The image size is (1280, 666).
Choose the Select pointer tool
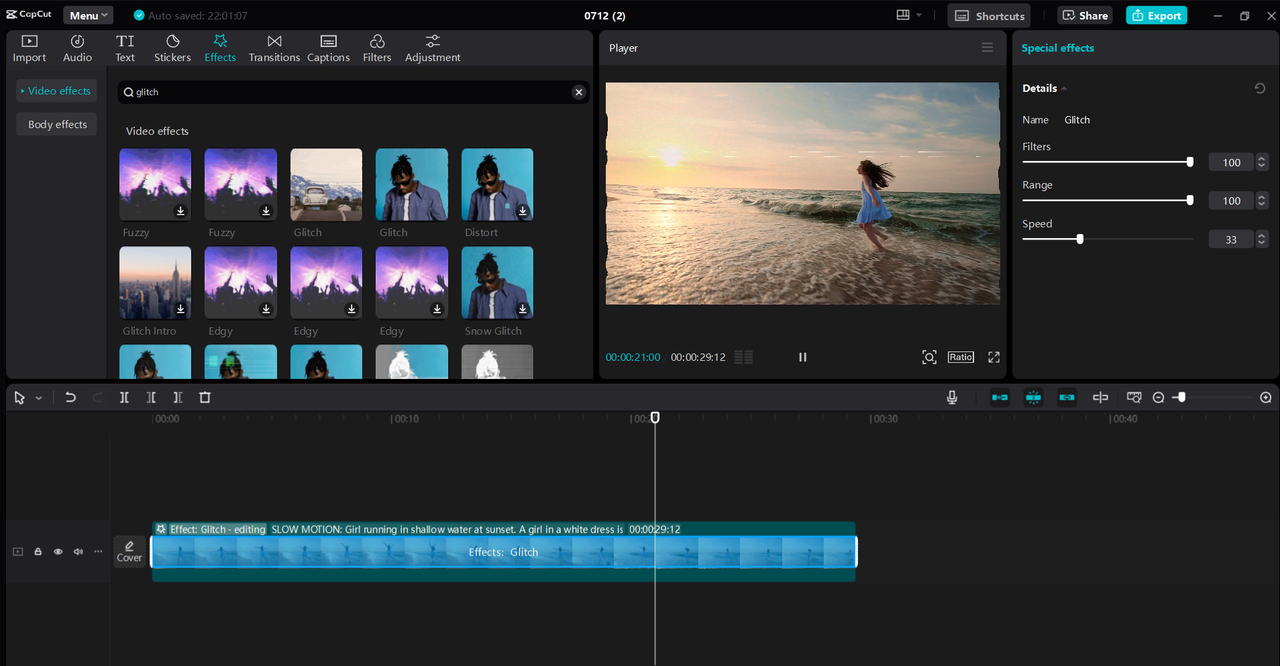tap(20, 397)
